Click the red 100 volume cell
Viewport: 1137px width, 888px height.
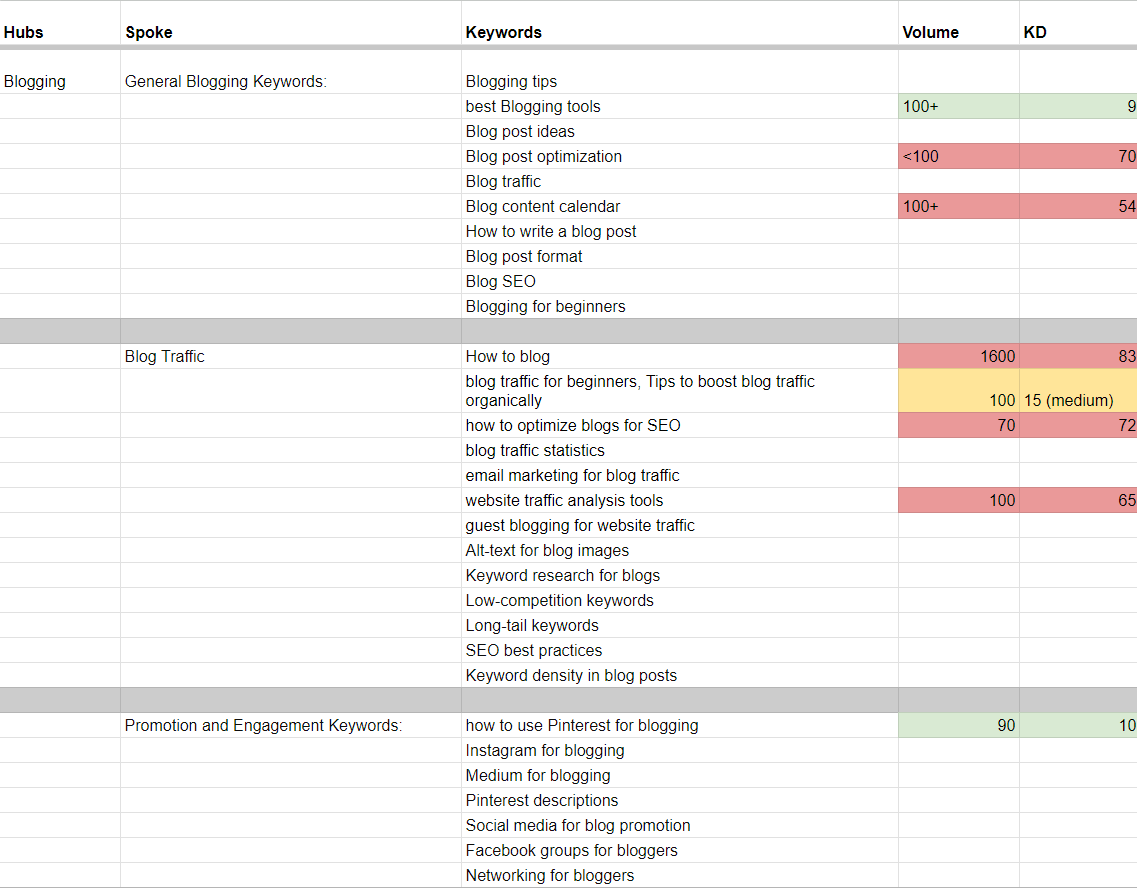coord(959,500)
